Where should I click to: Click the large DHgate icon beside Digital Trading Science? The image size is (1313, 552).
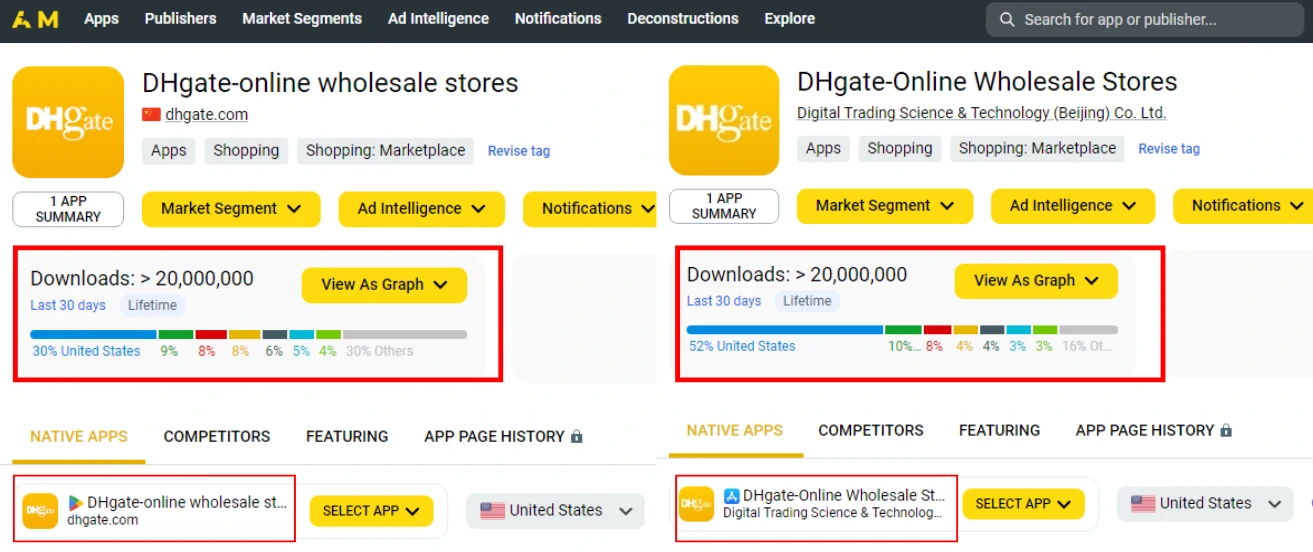coord(723,120)
